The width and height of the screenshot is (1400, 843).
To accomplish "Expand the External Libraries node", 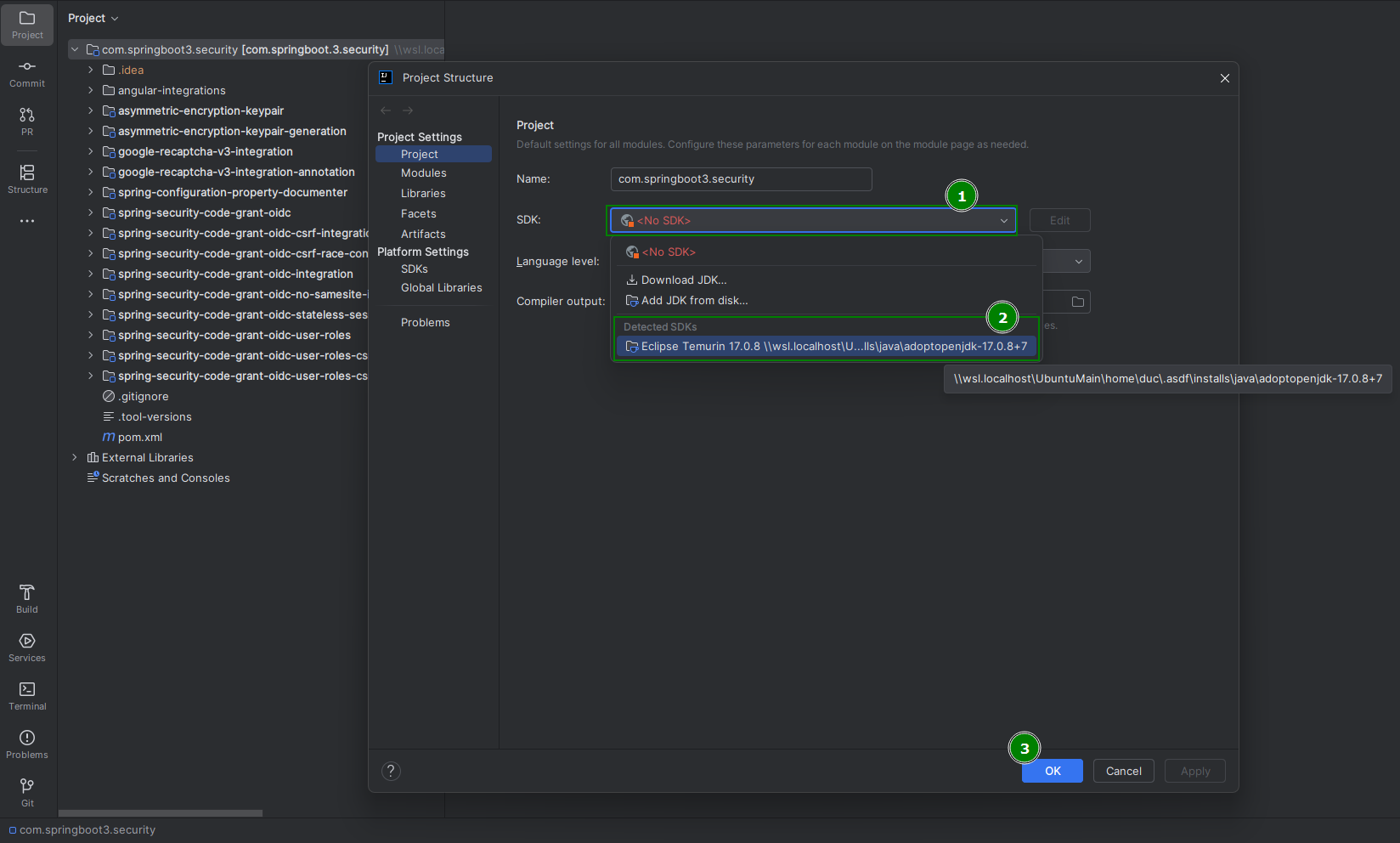I will [x=75, y=457].
